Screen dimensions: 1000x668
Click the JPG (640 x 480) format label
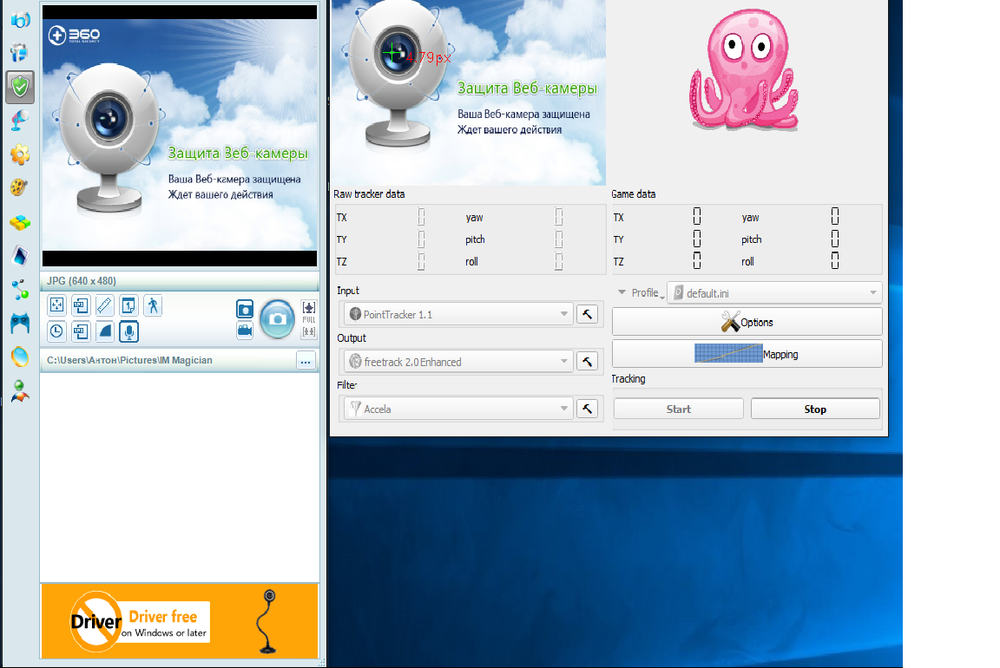tap(82, 281)
